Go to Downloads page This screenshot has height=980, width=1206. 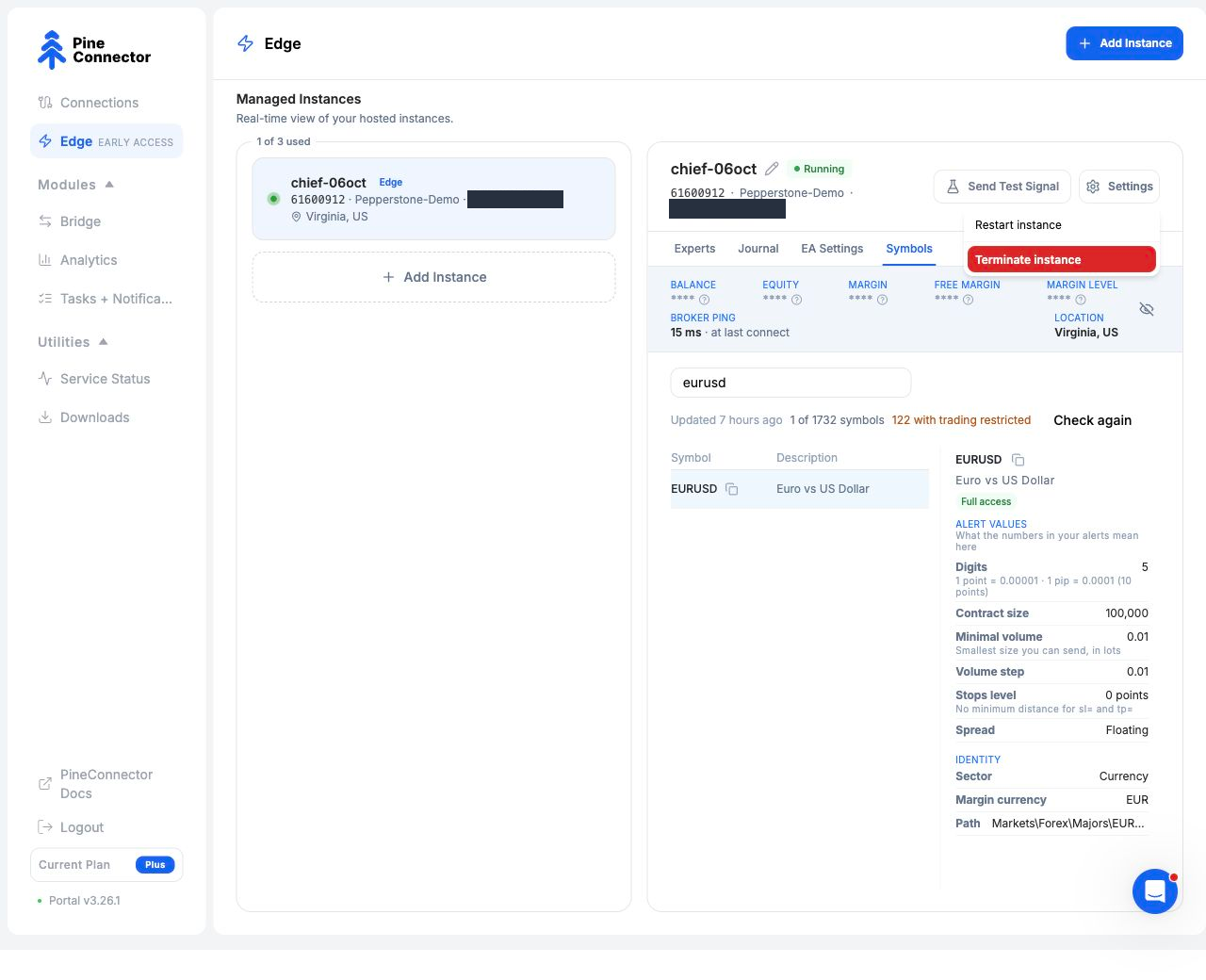(x=106, y=417)
